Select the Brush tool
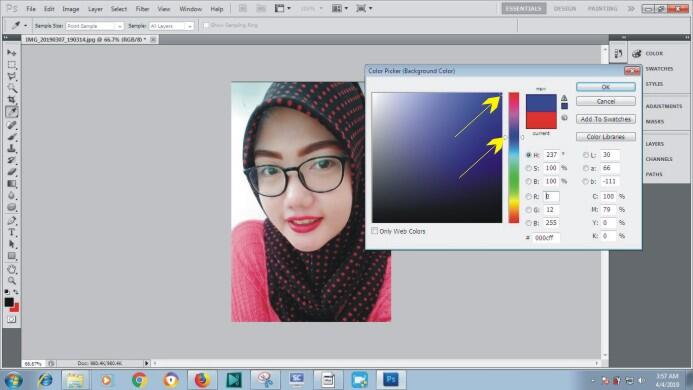This screenshot has height=390, width=693. point(11,137)
